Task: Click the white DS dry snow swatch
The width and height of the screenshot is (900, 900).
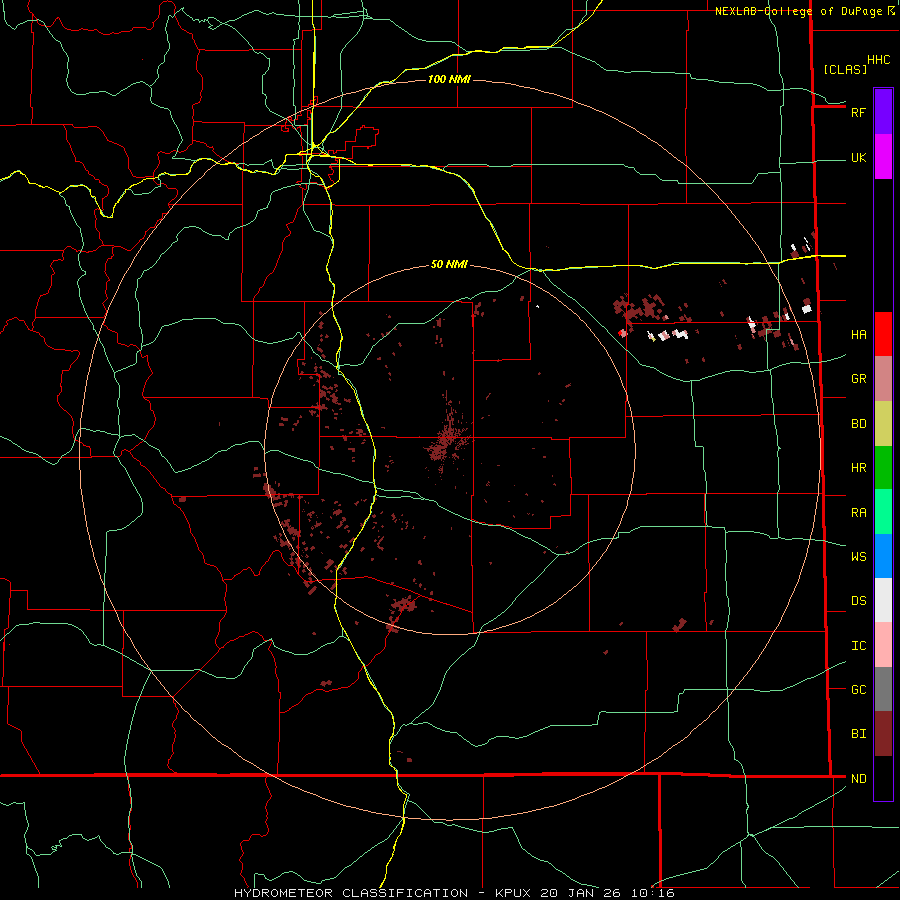Action: (x=883, y=600)
